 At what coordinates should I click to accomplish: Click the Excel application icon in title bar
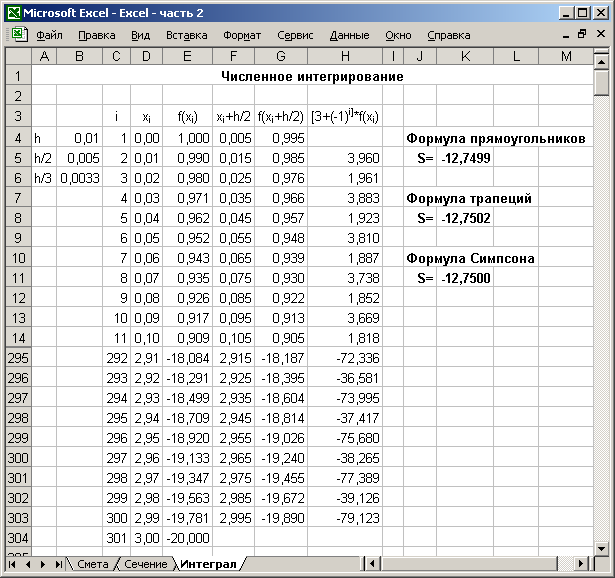click(14, 13)
